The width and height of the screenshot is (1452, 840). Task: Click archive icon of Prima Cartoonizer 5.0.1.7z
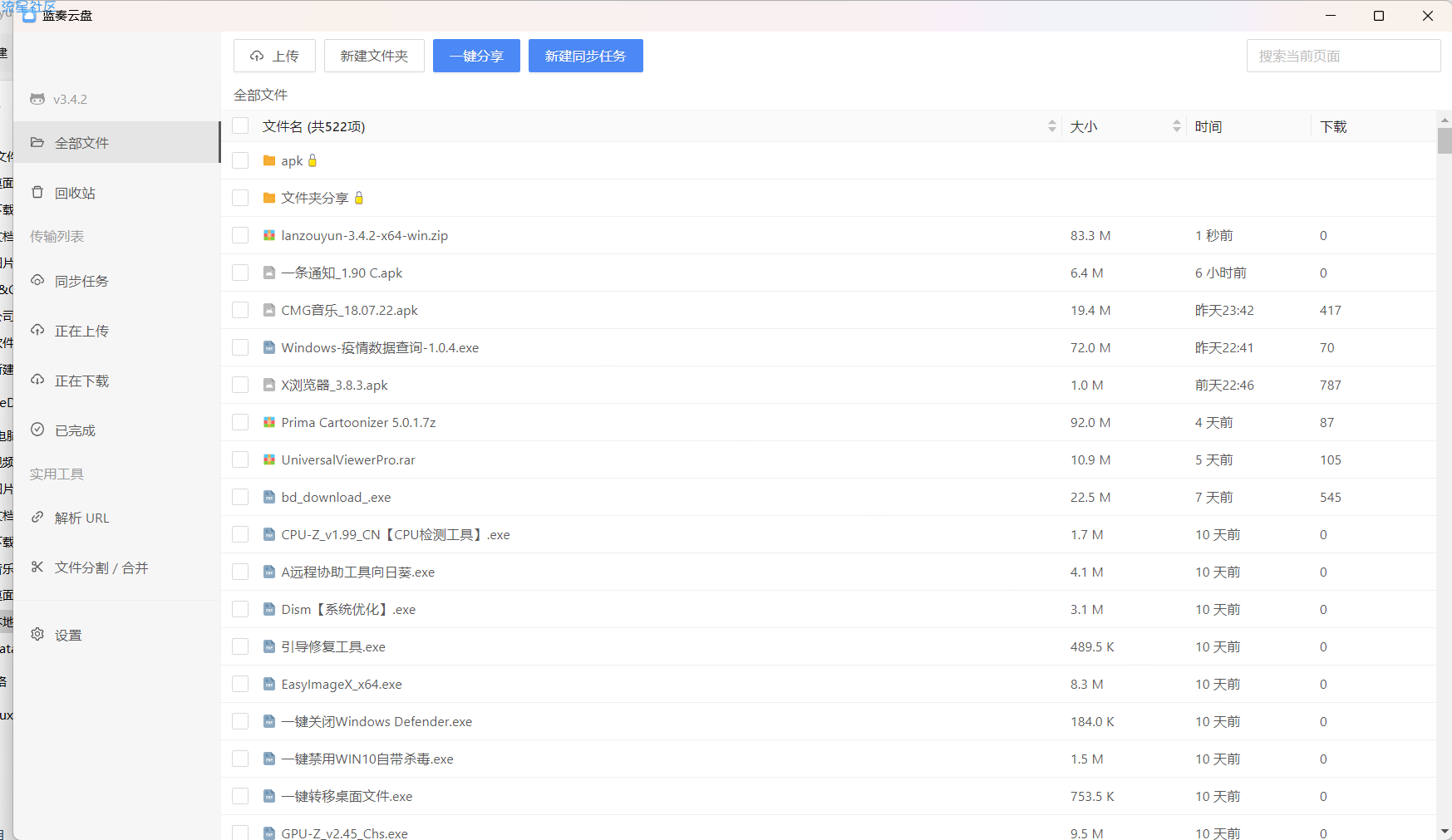click(x=269, y=422)
